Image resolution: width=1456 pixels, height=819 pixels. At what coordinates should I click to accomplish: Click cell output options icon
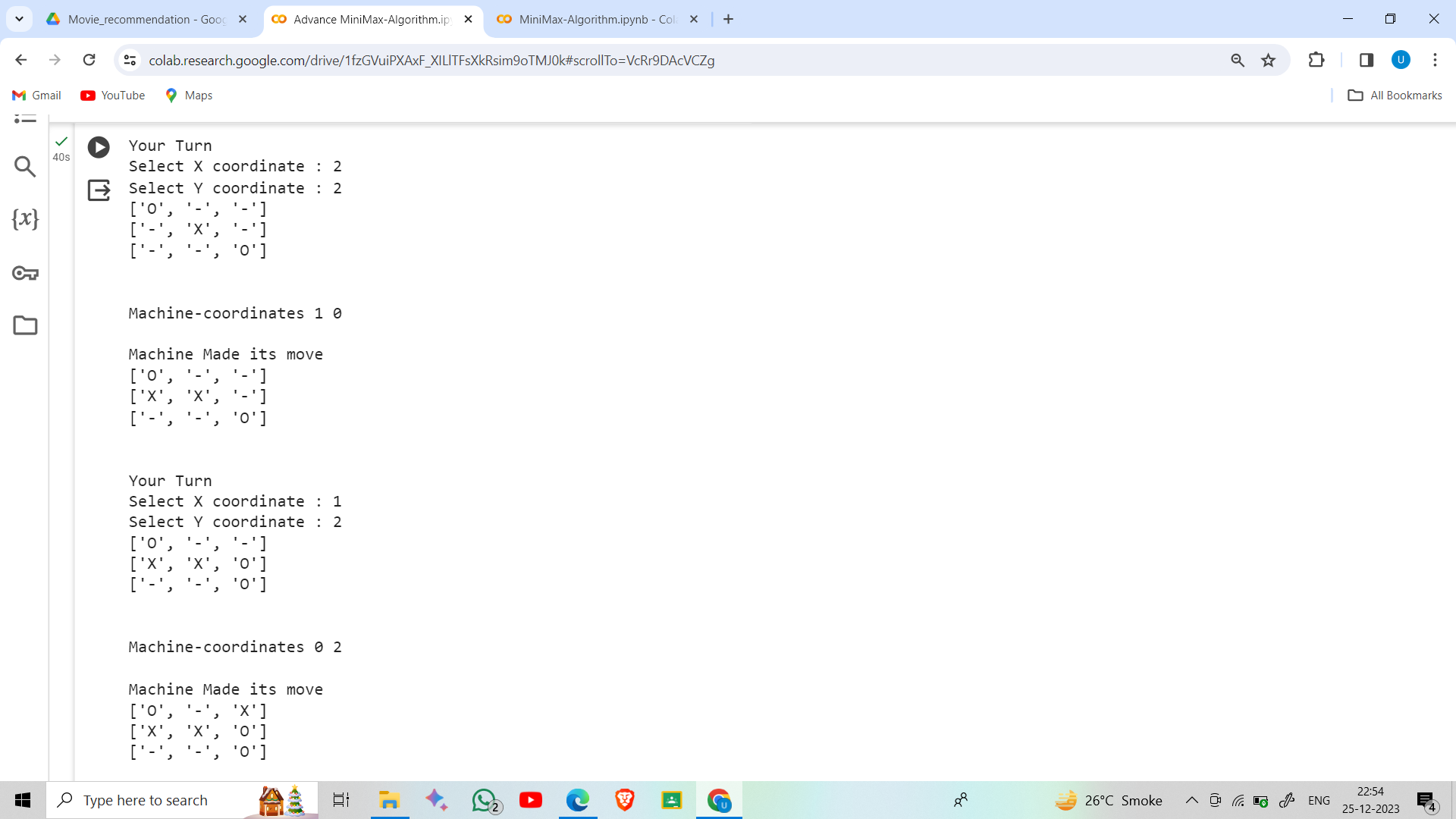point(99,190)
